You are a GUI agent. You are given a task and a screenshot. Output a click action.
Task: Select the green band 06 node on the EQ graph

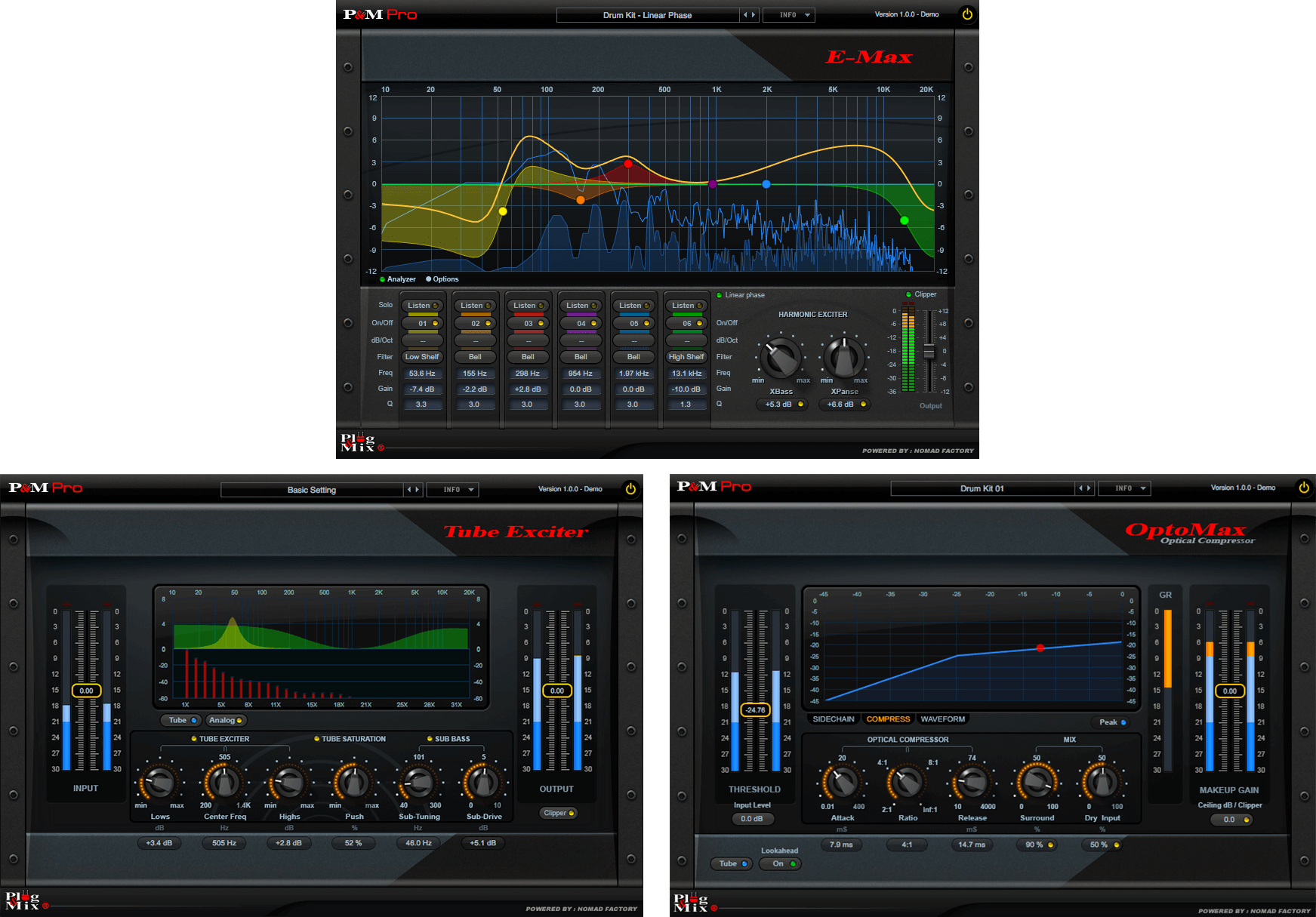pyautogui.click(x=905, y=220)
